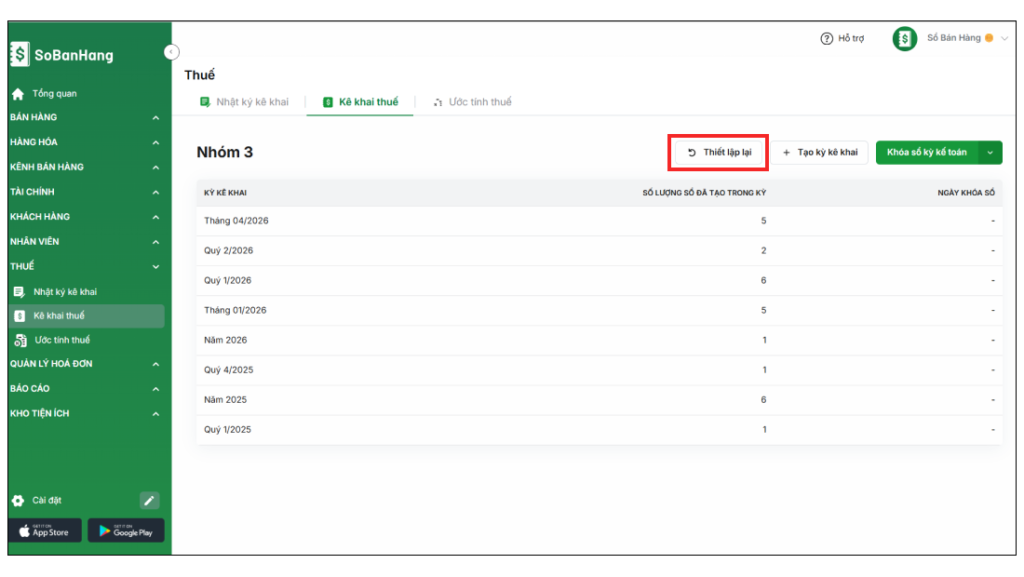Download from the App Store badge

(x=45, y=531)
